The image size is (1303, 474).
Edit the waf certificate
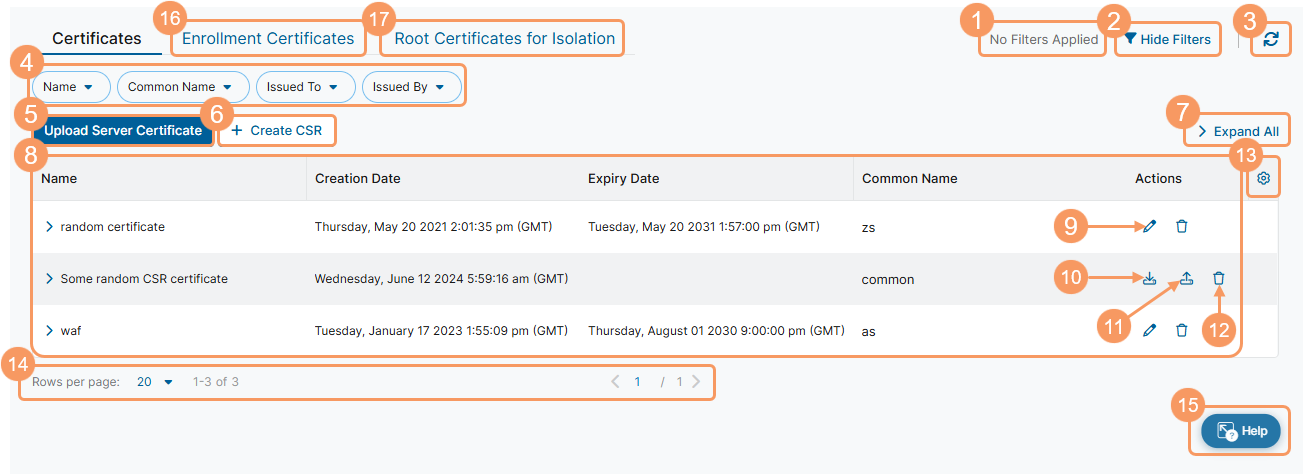coord(1149,330)
